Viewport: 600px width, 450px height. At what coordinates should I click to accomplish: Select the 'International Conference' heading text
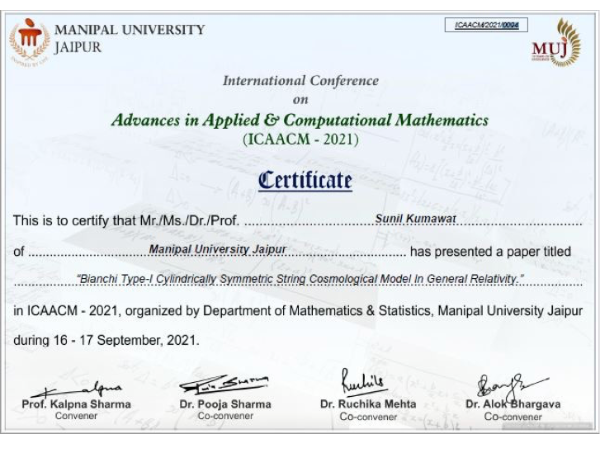click(x=300, y=80)
